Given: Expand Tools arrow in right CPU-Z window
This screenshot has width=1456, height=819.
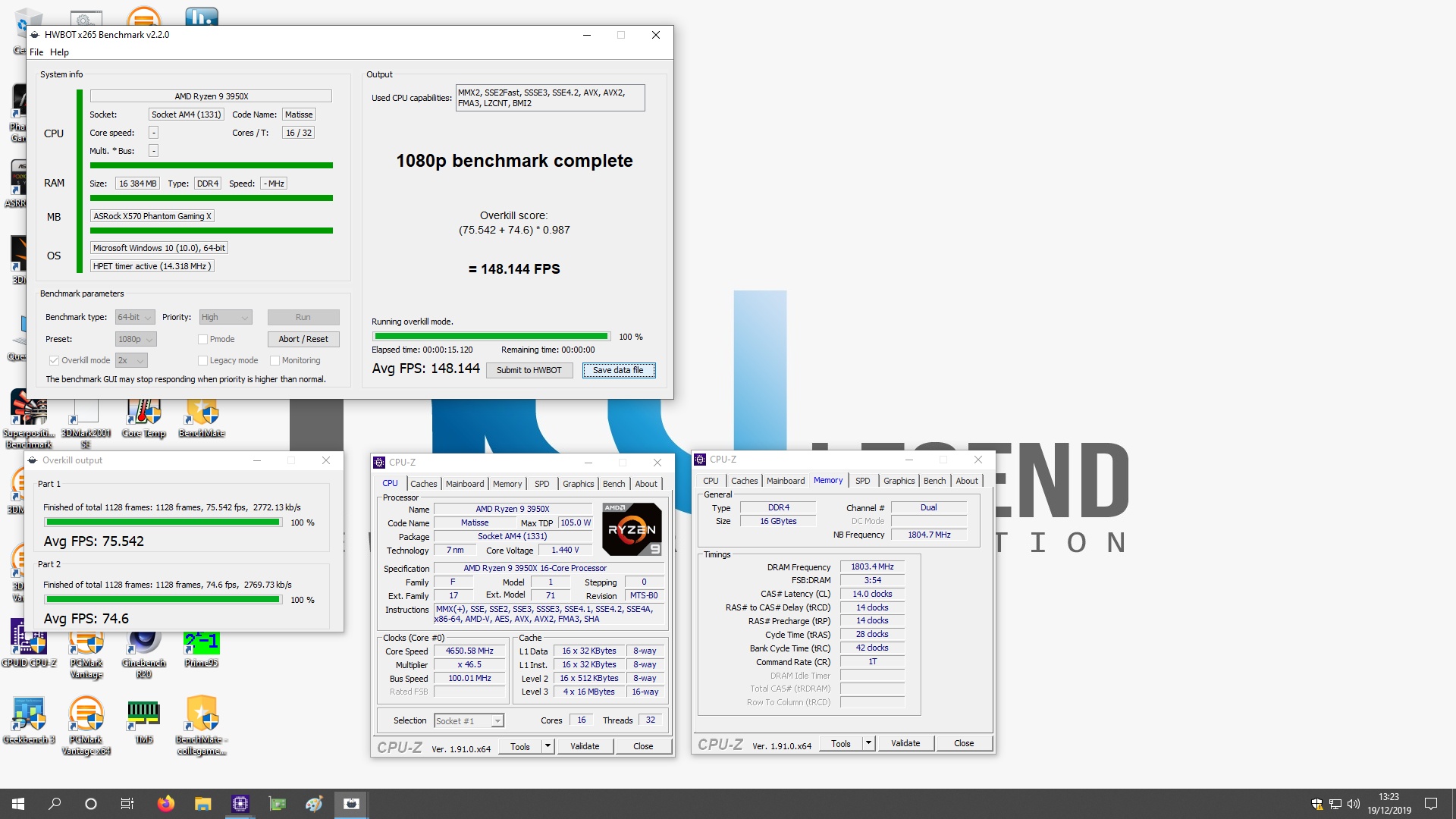Looking at the screenshot, I should [868, 743].
